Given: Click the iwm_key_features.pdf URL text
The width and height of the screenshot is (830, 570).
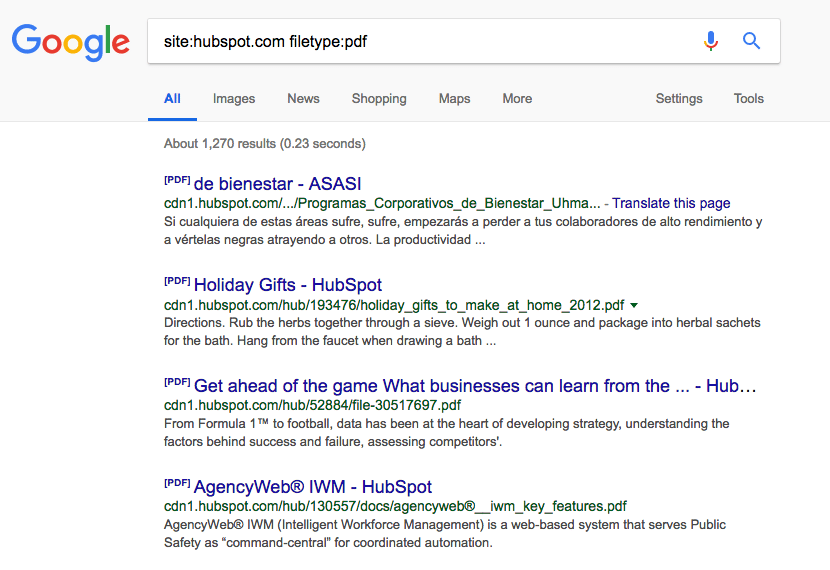Looking at the screenshot, I should 395,506.
